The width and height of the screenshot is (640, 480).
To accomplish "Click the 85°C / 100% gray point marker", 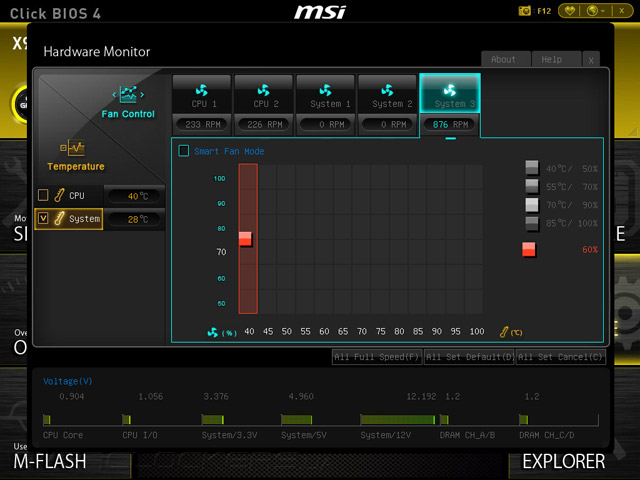I will click(x=531, y=223).
